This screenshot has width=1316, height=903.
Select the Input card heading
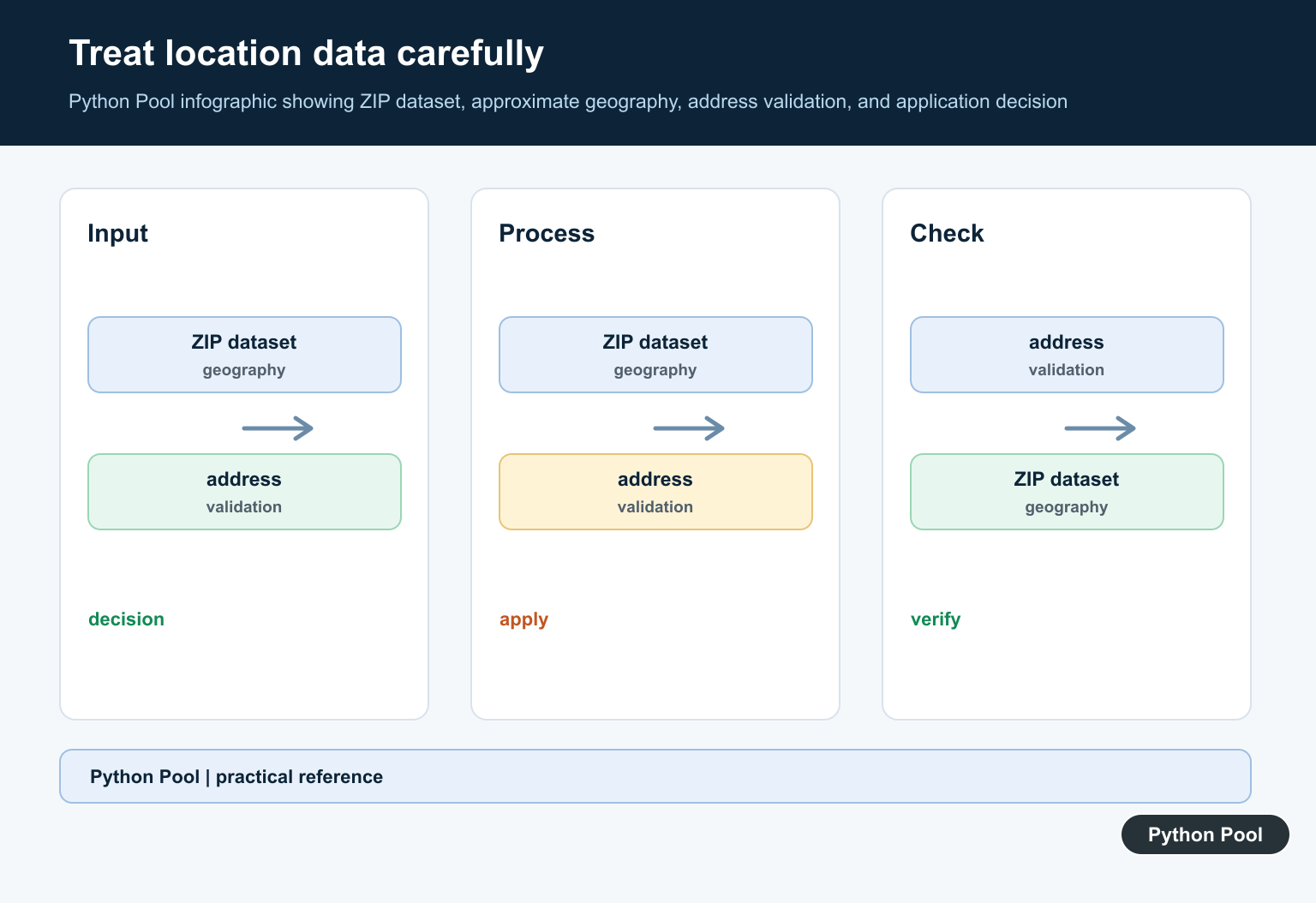117,233
